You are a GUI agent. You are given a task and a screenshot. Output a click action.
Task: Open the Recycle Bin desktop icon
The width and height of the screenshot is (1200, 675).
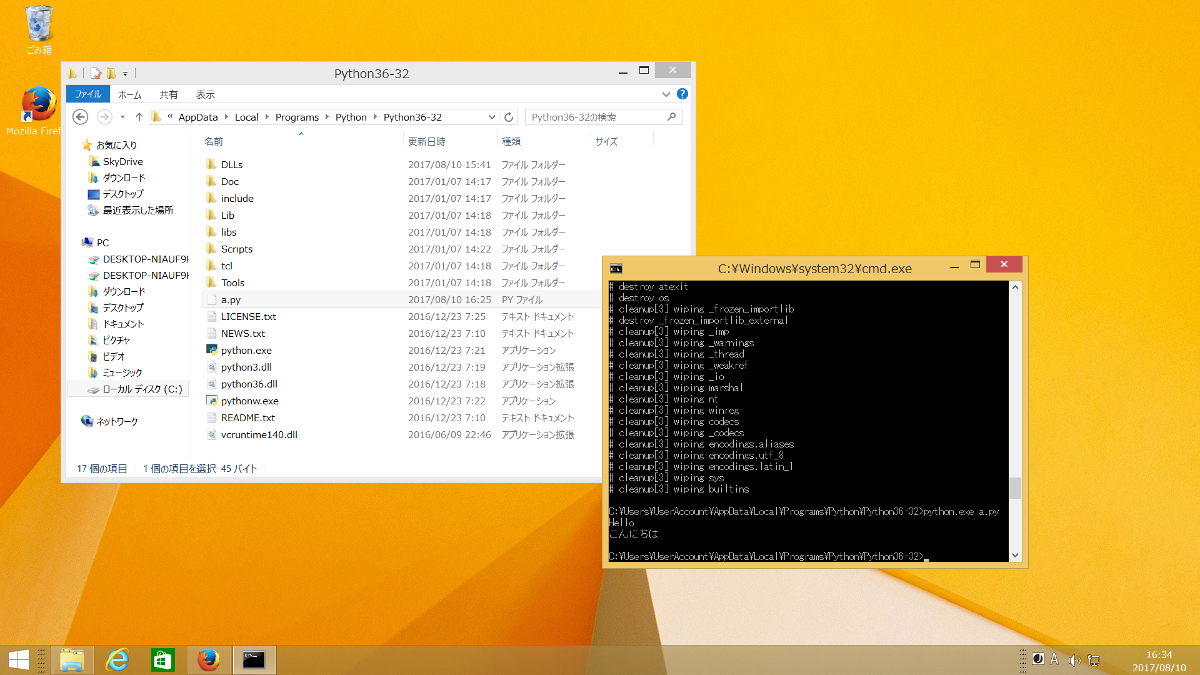[39, 28]
